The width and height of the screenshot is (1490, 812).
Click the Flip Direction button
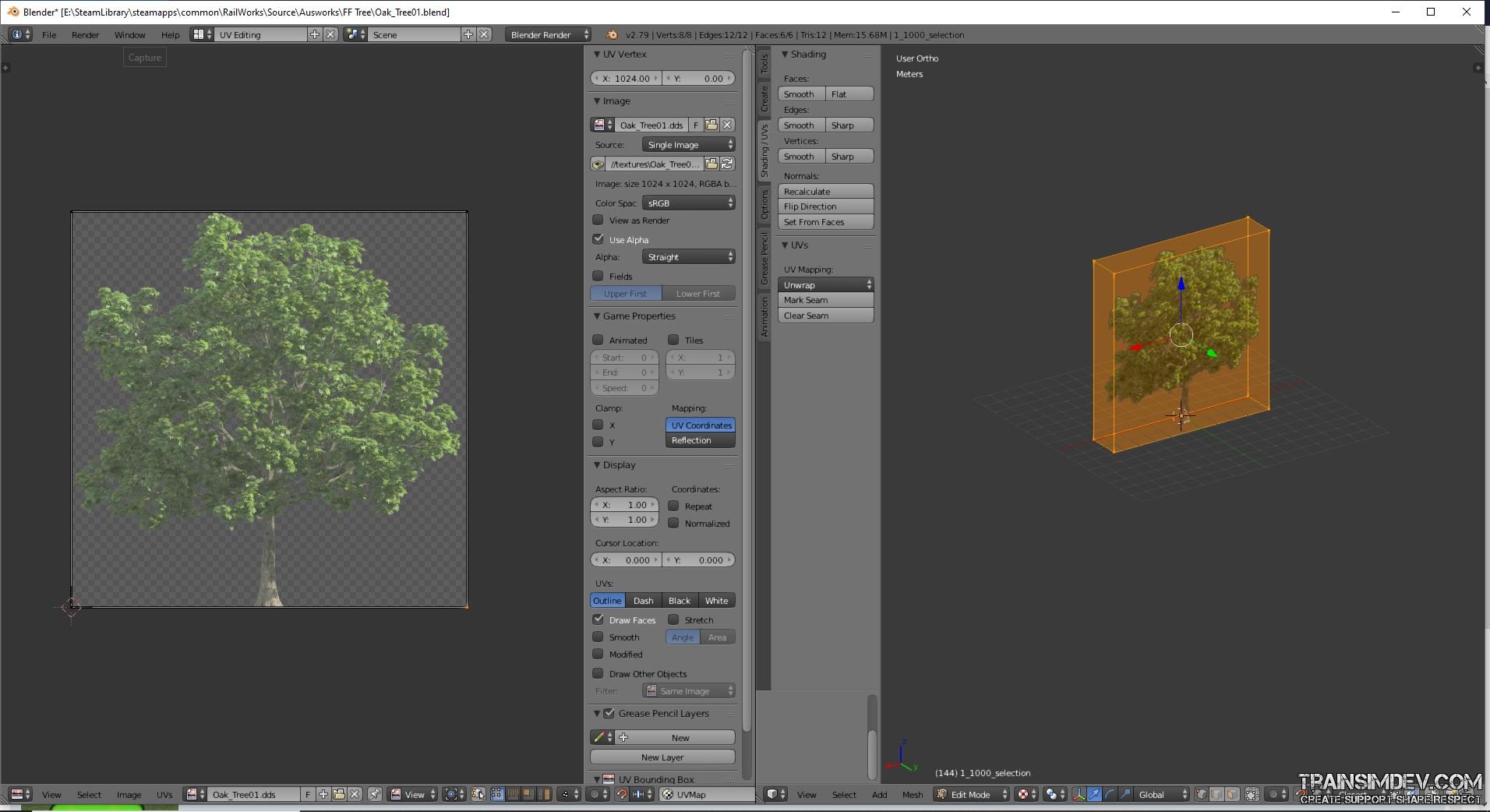coord(825,207)
